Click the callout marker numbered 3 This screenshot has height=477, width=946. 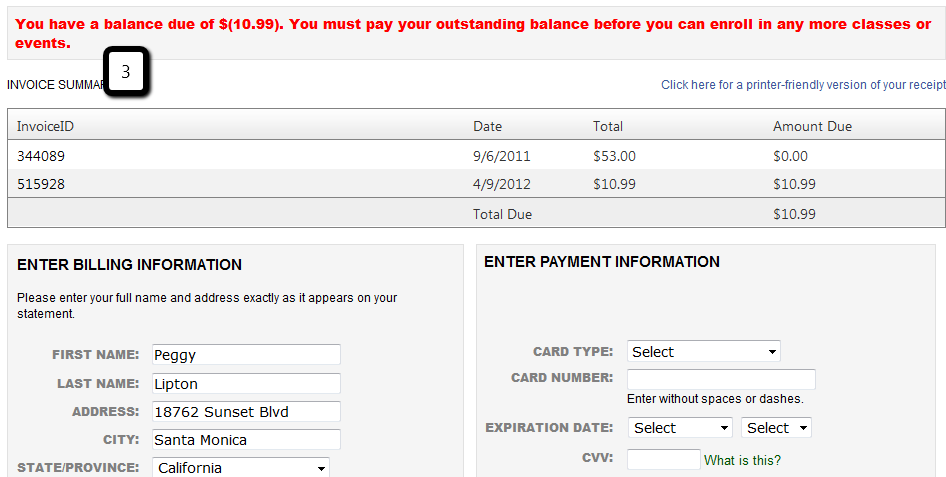coord(126,72)
